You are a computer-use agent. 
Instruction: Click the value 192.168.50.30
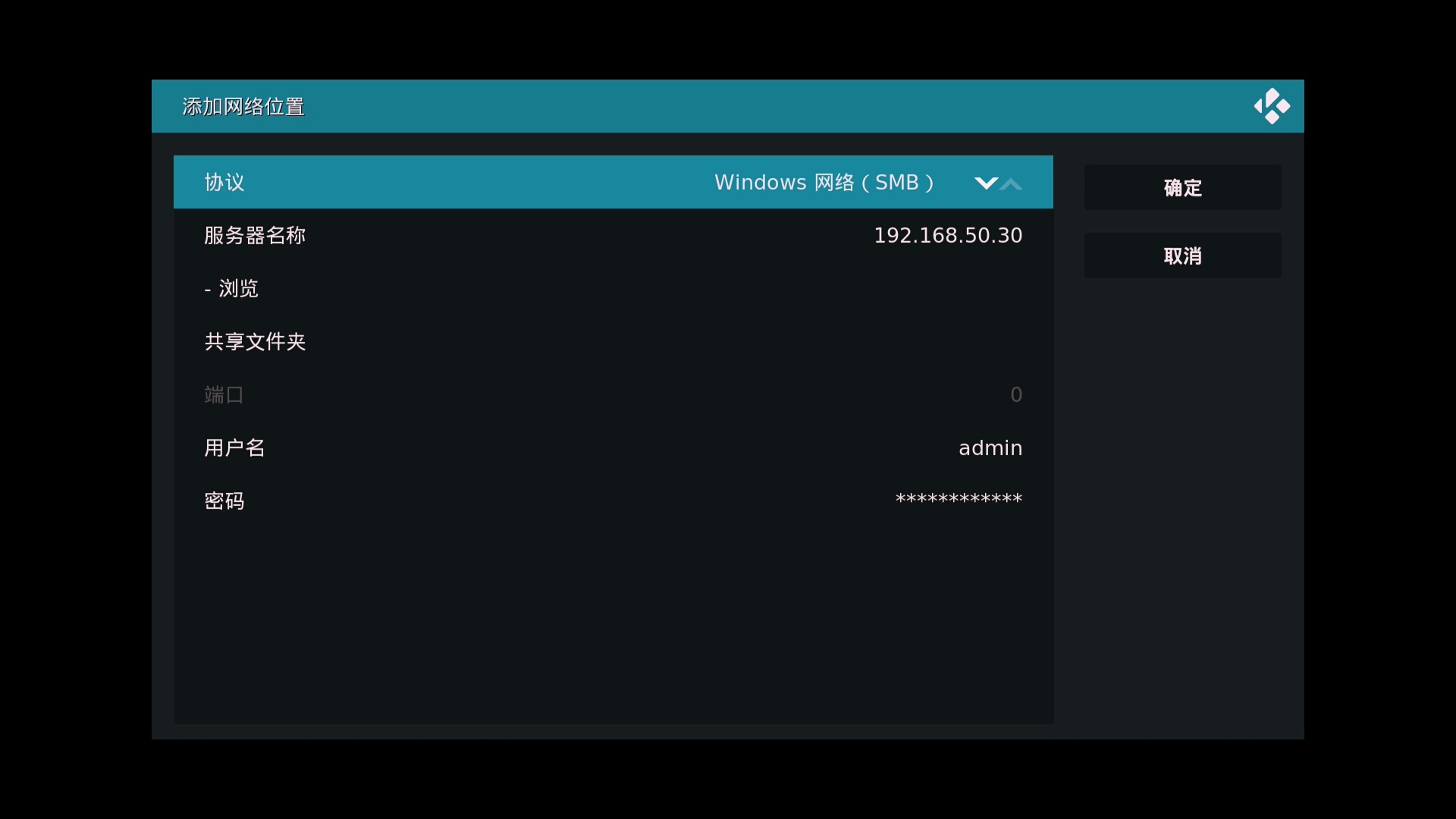[x=947, y=235]
